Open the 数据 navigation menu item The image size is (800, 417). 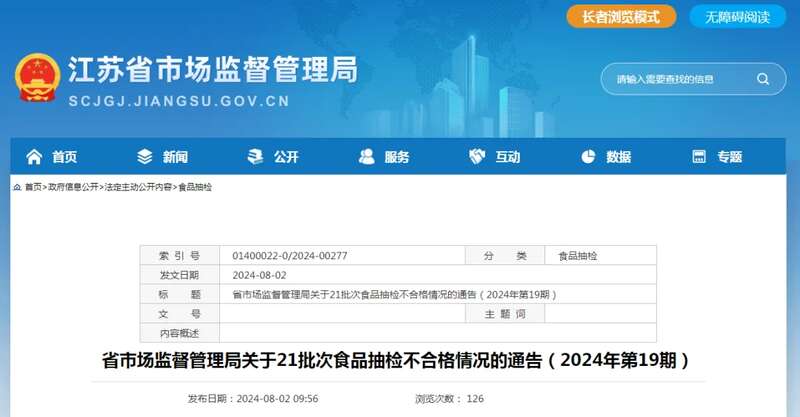(x=618, y=157)
